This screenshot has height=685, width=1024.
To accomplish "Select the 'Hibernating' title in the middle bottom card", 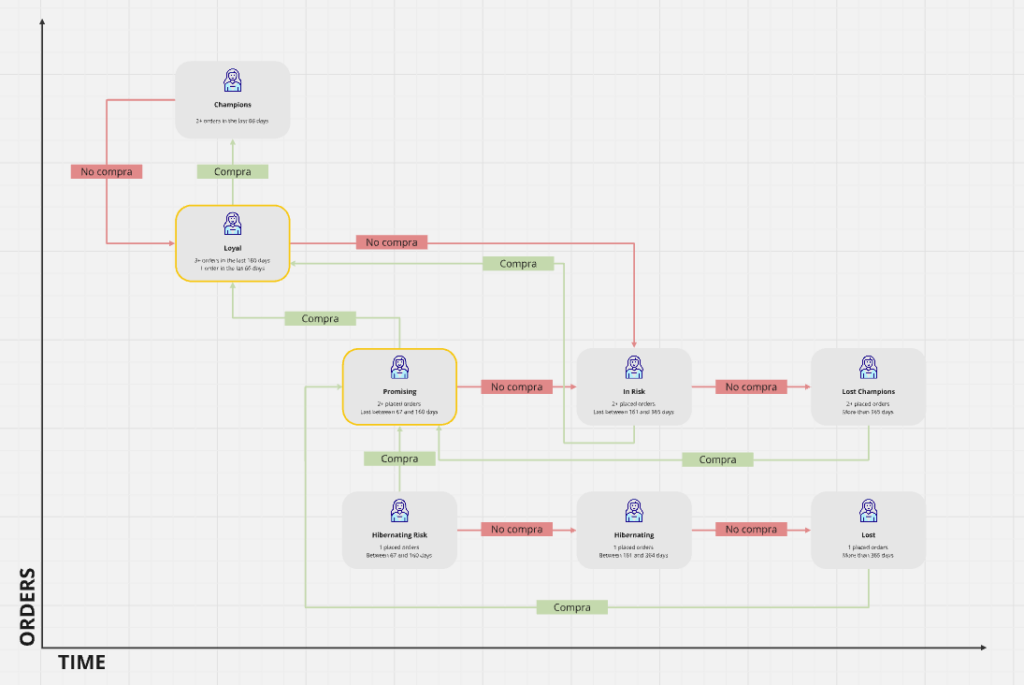I will click(x=634, y=535).
